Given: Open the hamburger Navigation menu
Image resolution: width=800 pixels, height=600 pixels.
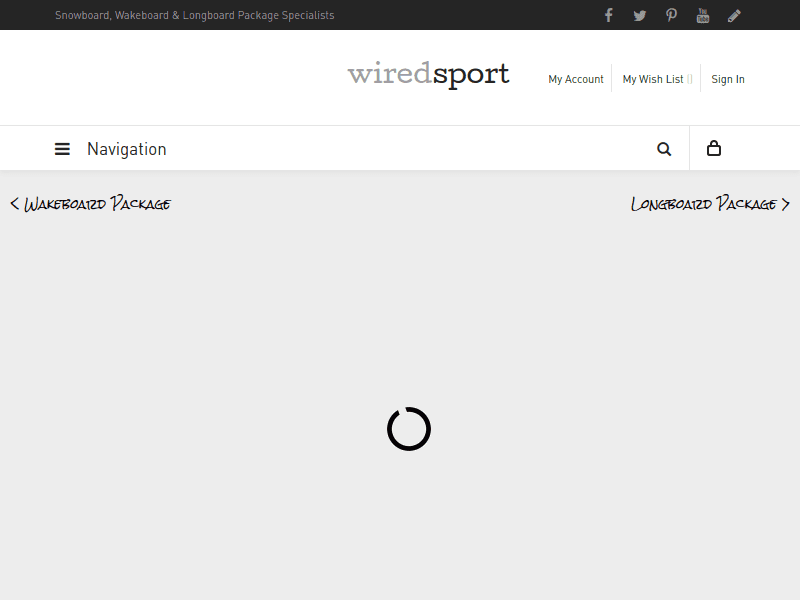Looking at the screenshot, I should coord(62,148).
